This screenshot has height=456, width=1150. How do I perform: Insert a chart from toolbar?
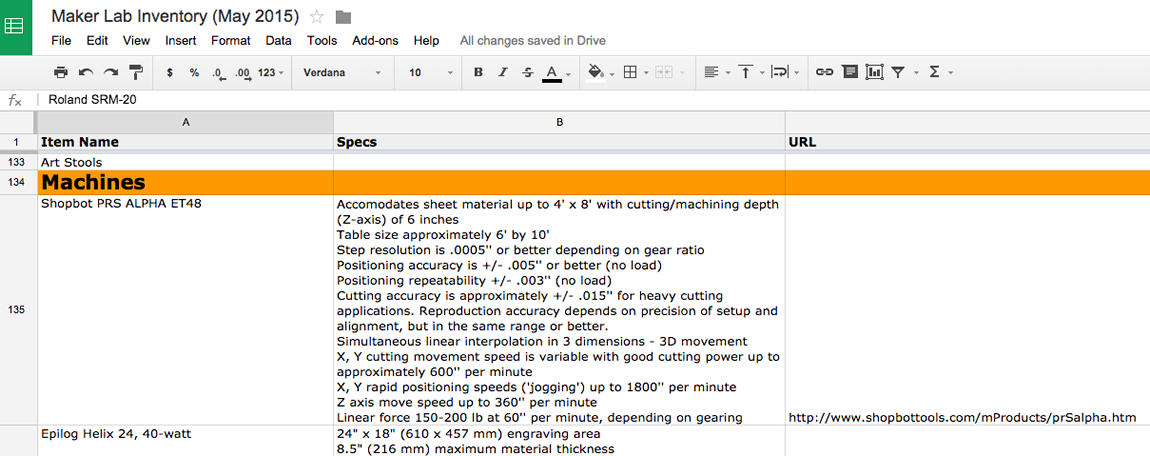(x=874, y=72)
